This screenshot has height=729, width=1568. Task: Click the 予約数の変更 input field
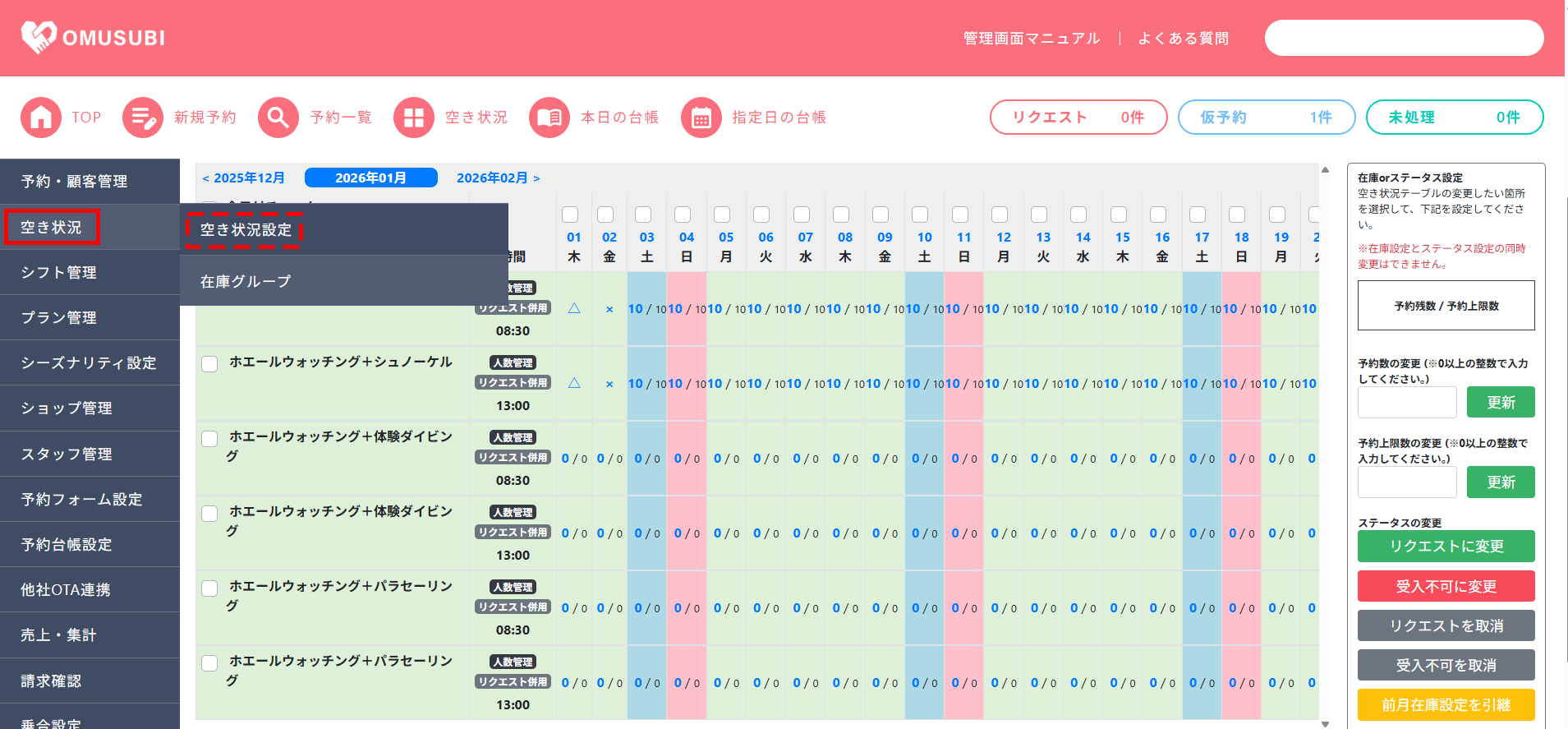pyautogui.click(x=1406, y=403)
